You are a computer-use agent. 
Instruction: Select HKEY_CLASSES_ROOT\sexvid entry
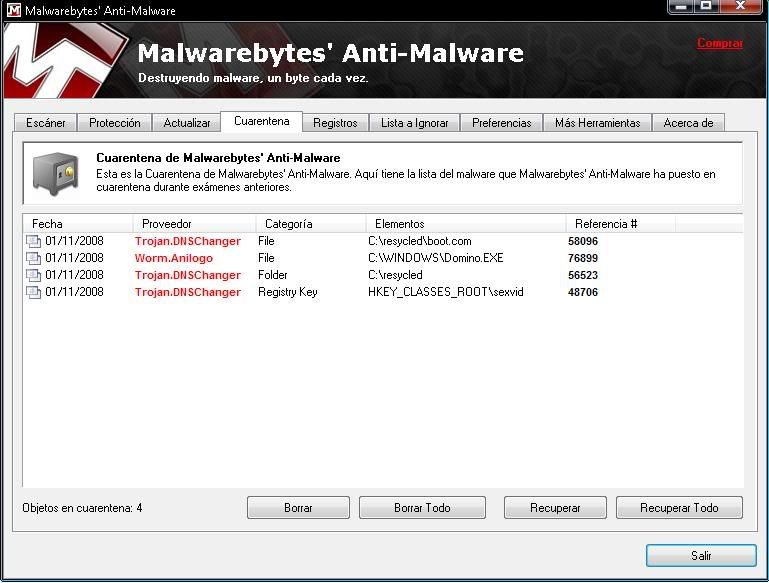coord(446,292)
